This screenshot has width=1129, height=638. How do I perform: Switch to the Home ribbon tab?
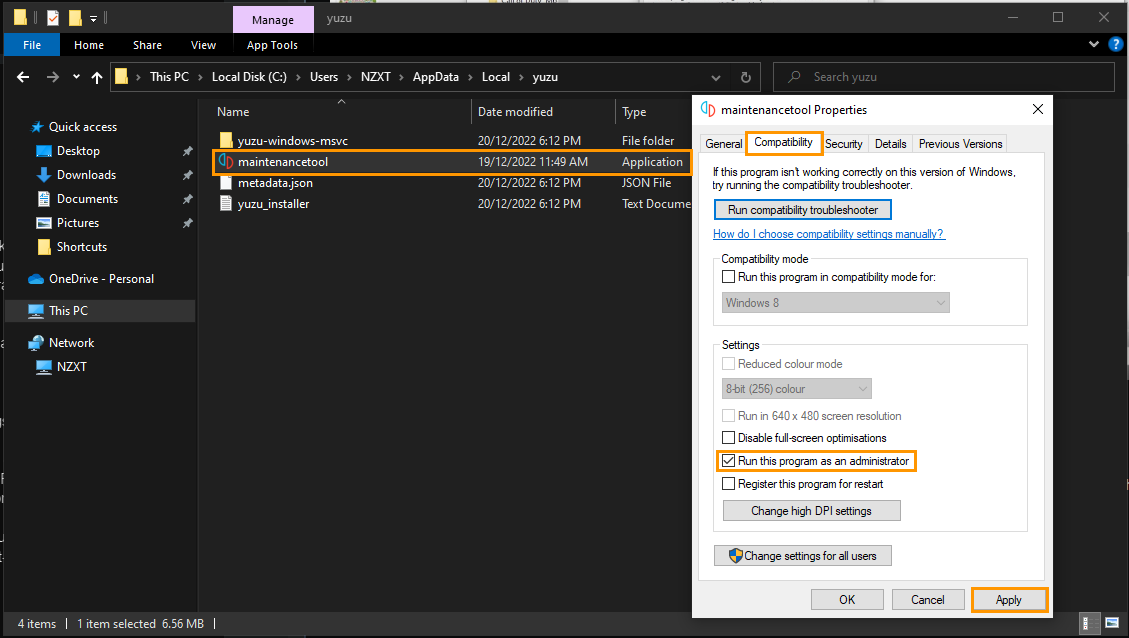[x=89, y=45]
